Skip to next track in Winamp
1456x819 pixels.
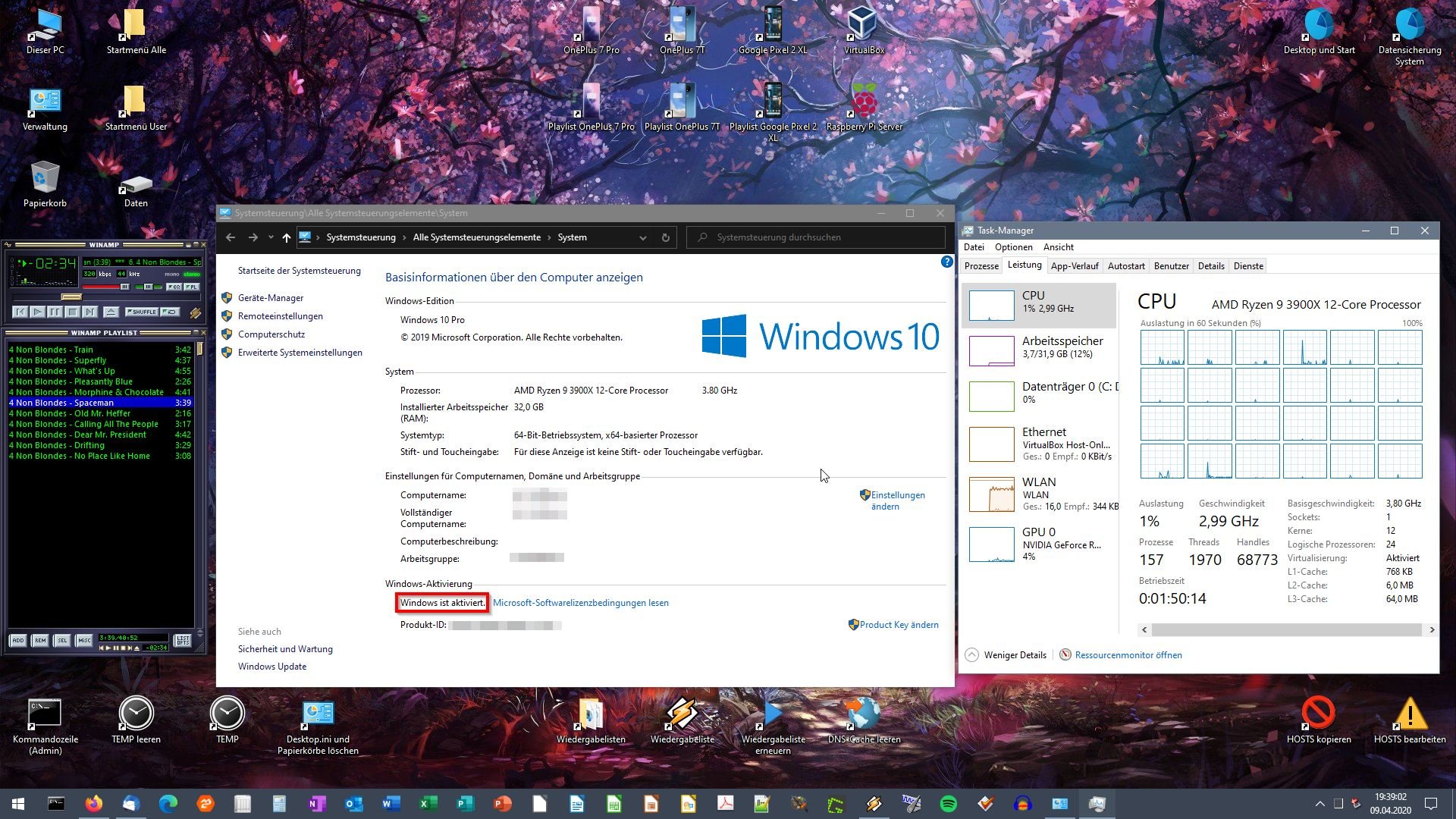click(x=89, y=312)
